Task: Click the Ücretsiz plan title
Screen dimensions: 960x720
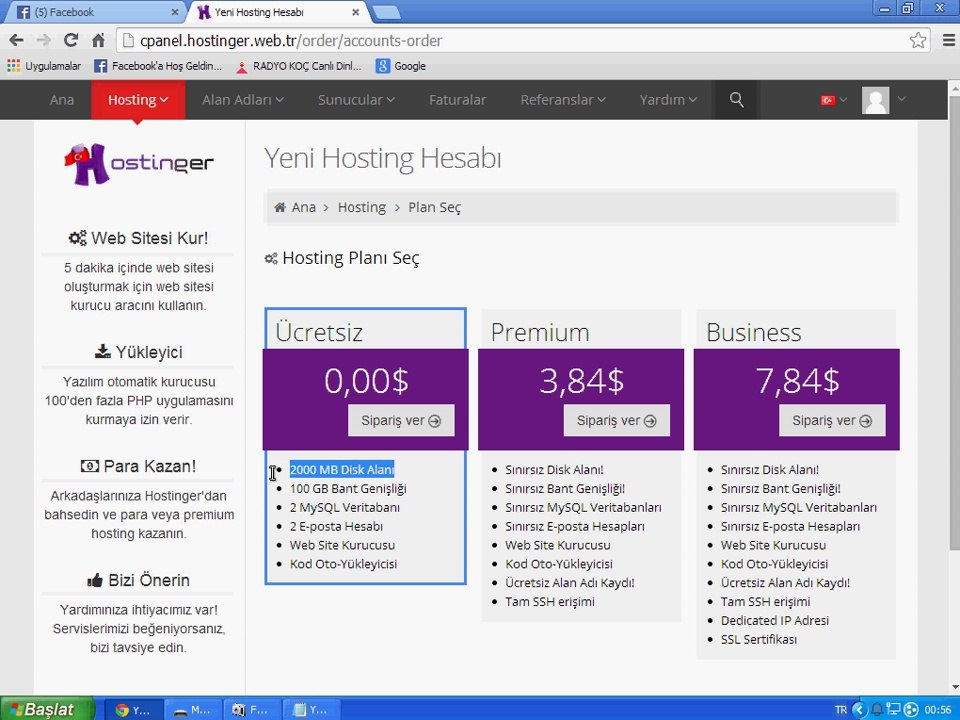Action: (319, 332)
